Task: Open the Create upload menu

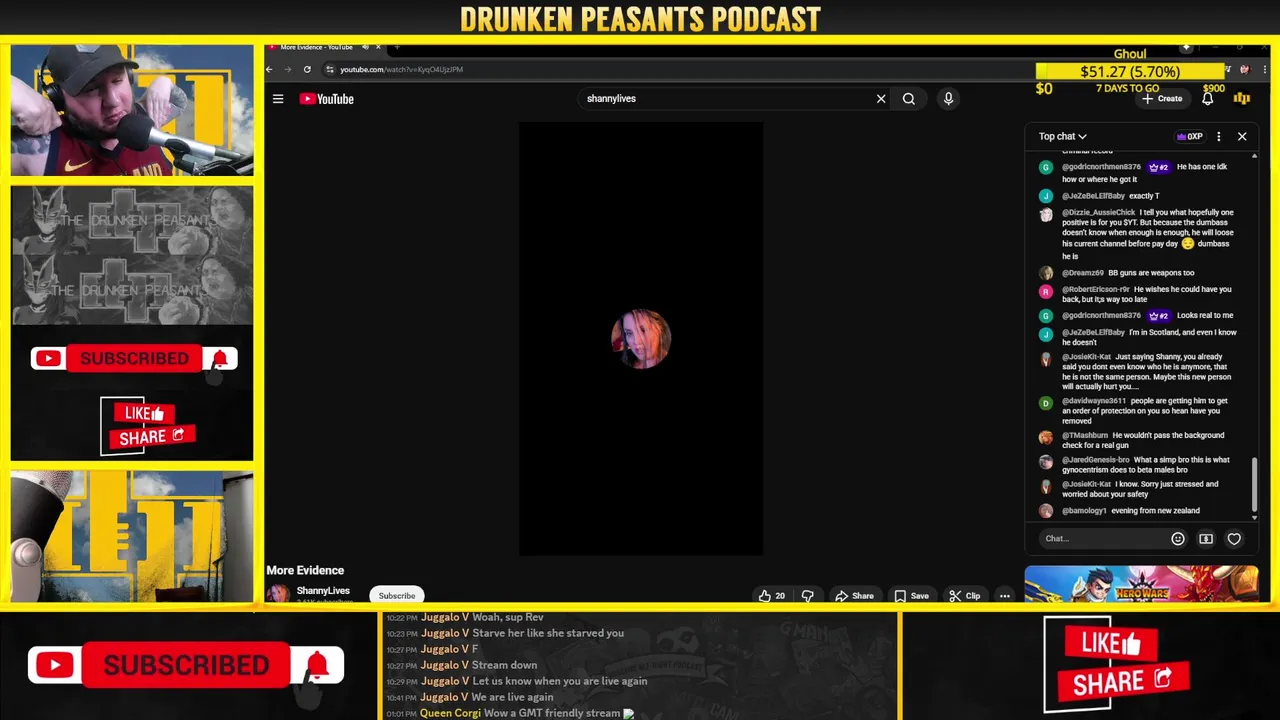Action: click(x=1162, y=99)
